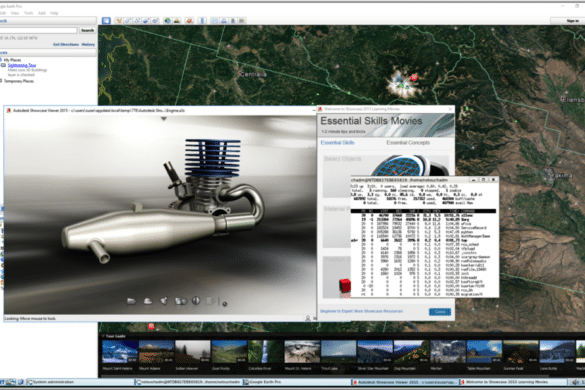Click the Add Placemark toolbar icon

[119, 21]
